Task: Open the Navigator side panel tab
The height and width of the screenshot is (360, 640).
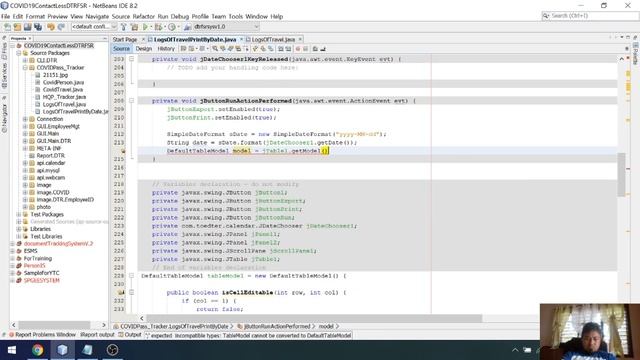Action: (x=4, y=118)
